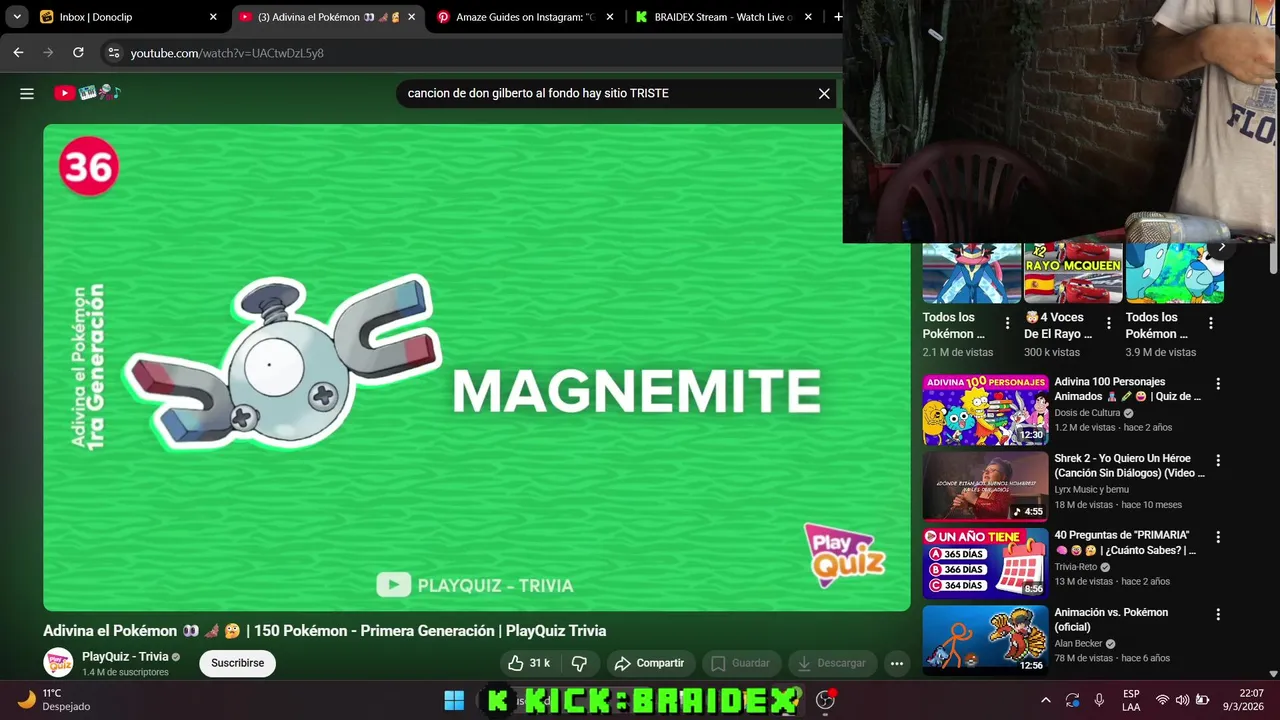Open Adivina 100 Personajes Animados thumbnail

pyautogui.click(x=985, y=410)
